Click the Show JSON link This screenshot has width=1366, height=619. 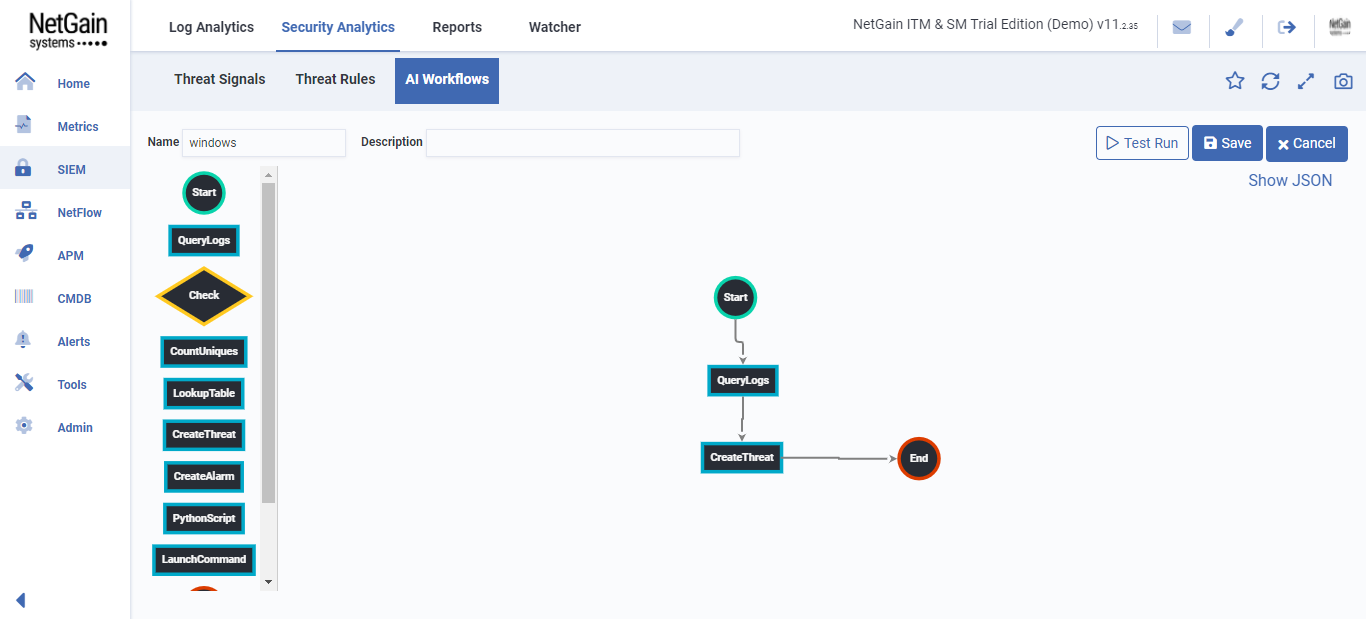tap(1290, 181)
